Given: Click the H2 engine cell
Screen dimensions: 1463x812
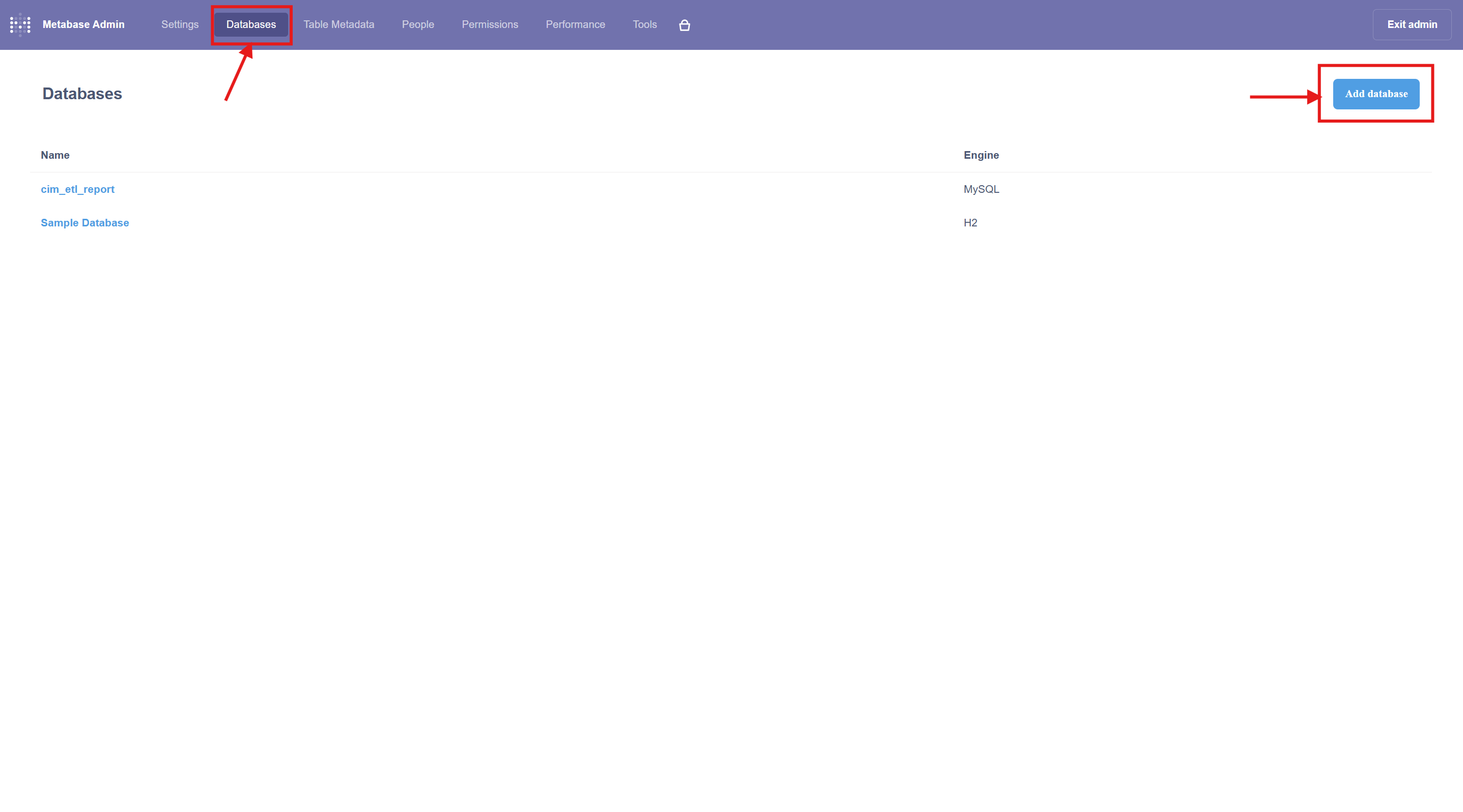Looking at the screenshot, I should pyautogui.click(x=970, y=222).
